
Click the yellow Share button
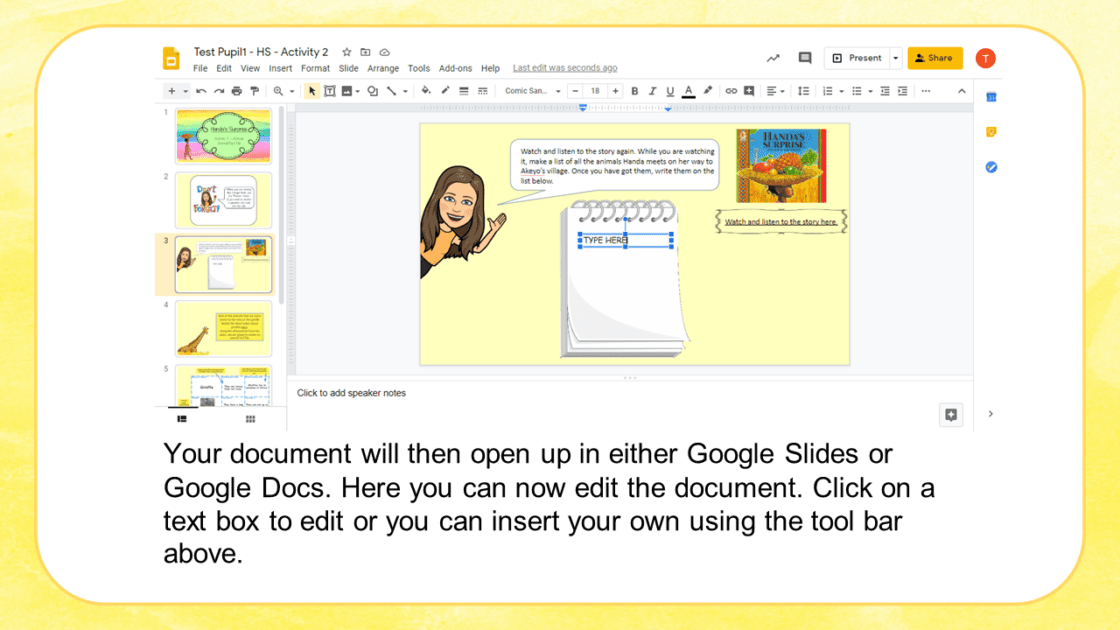(x=935, y=58)
